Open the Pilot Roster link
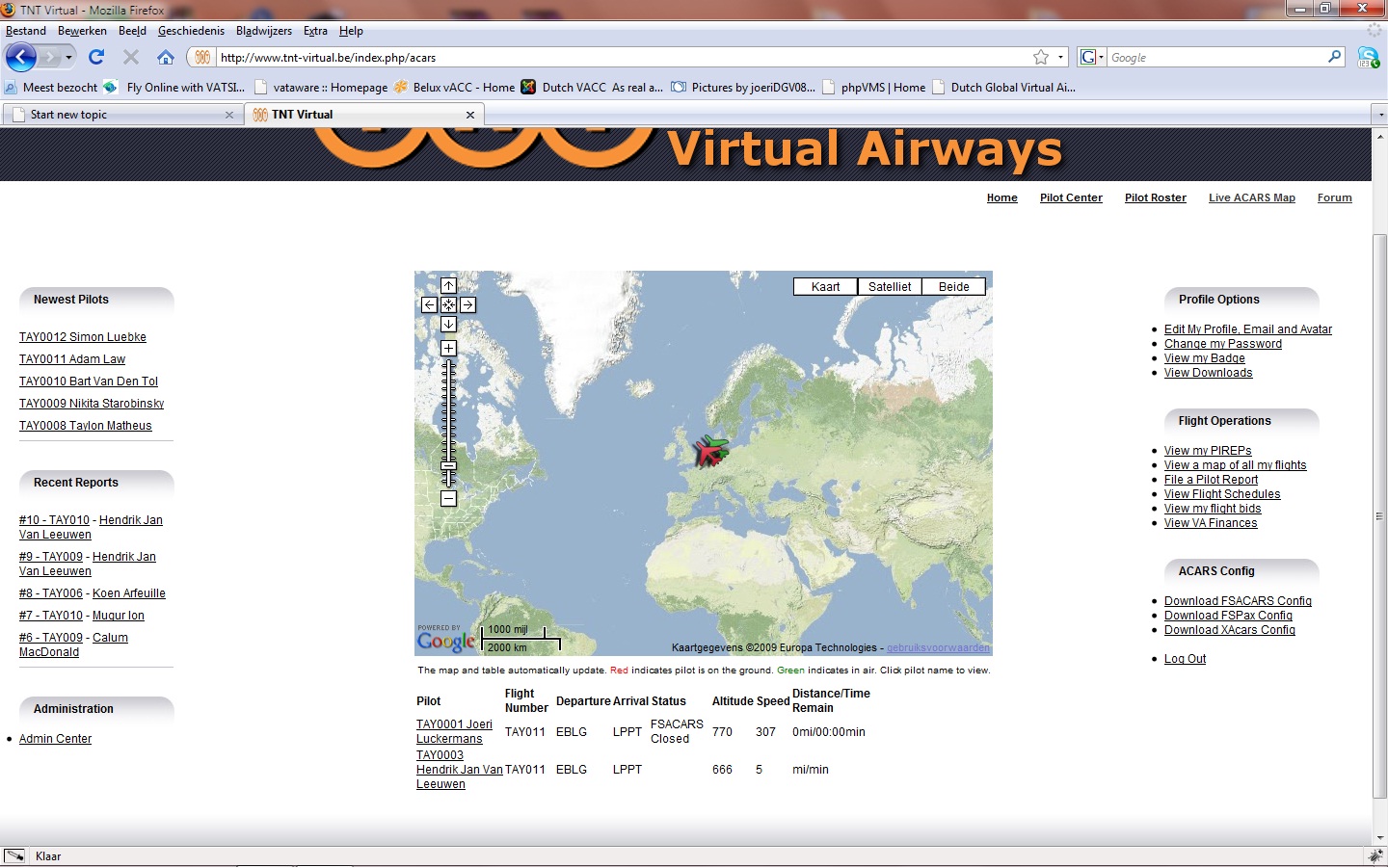Image resolution: width=1388 pixels, height=868 pixels. tap(1156, 197)
